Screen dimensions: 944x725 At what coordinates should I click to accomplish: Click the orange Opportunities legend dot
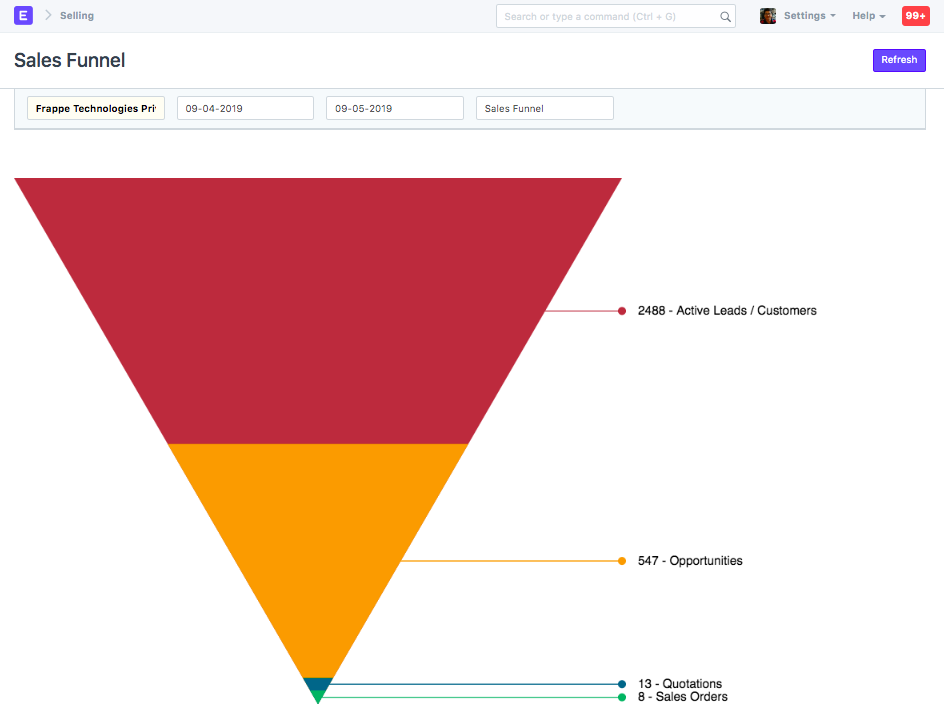(622, 561)
